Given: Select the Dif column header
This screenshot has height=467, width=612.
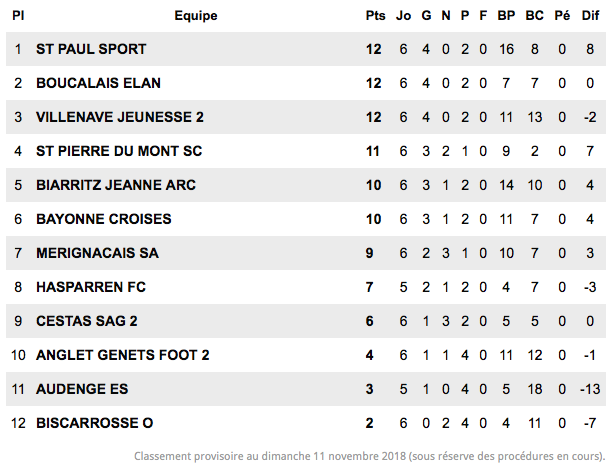Looking at the screenshot, I should click(x=590, y=16).
